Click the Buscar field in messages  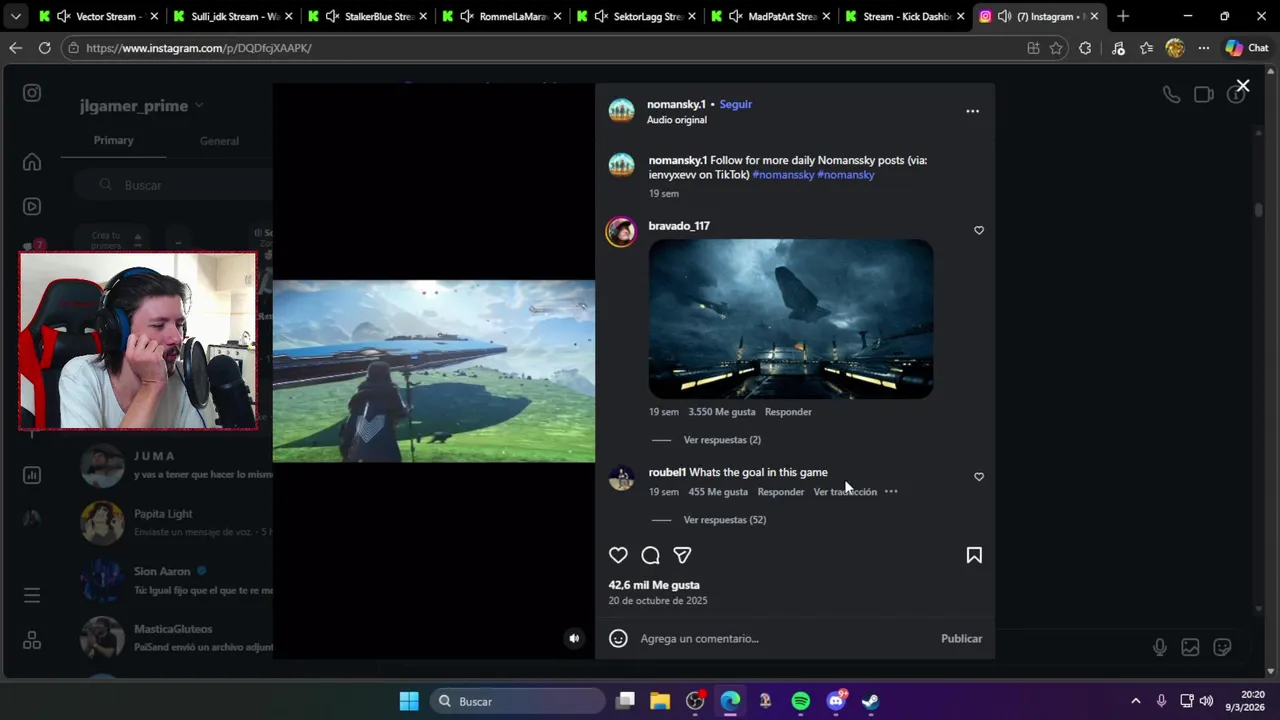(x=175, y=185)
